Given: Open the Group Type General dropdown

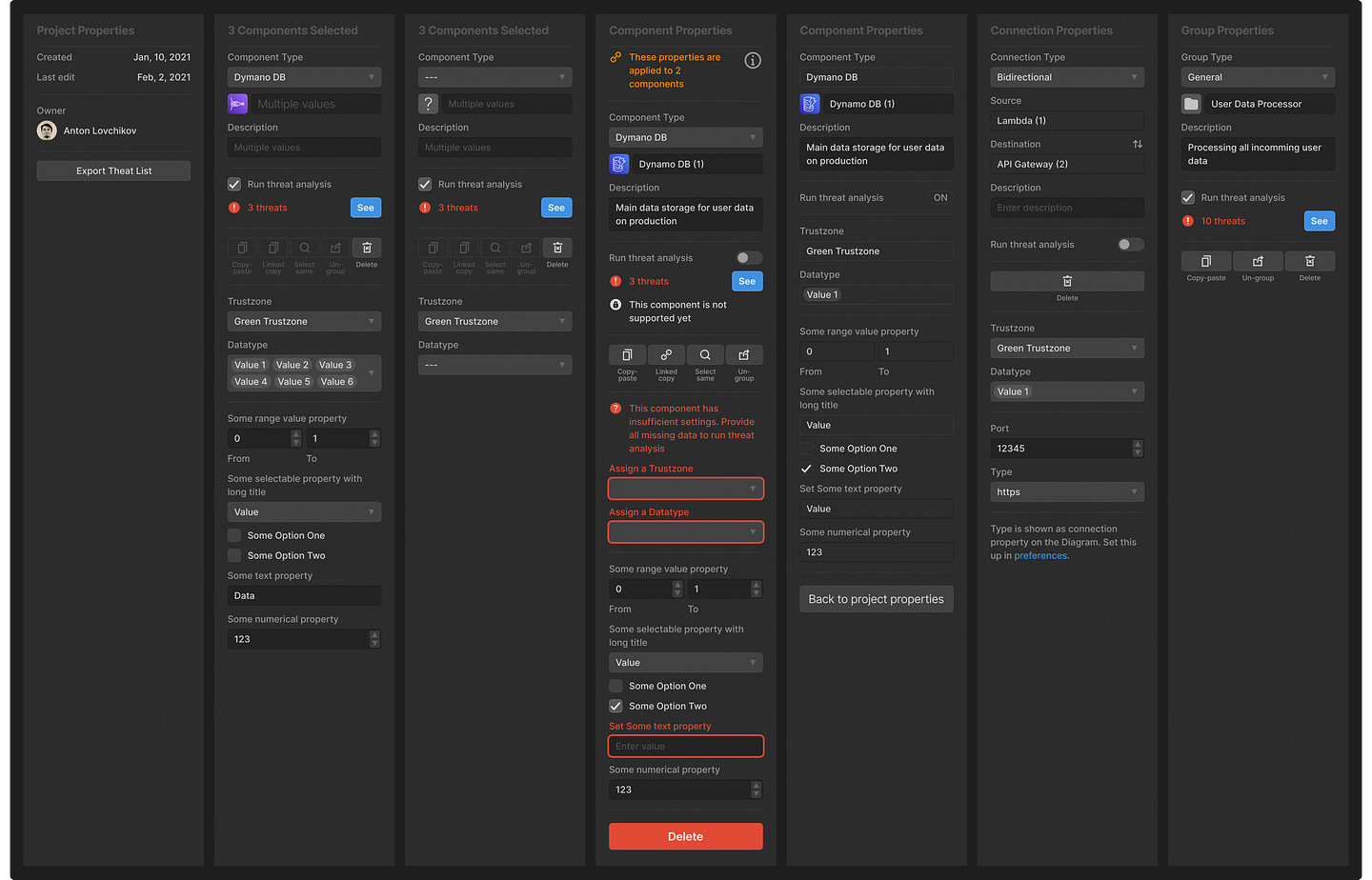Looking at the screenshot, I should pyautogui.click(x=1258, y=77).
